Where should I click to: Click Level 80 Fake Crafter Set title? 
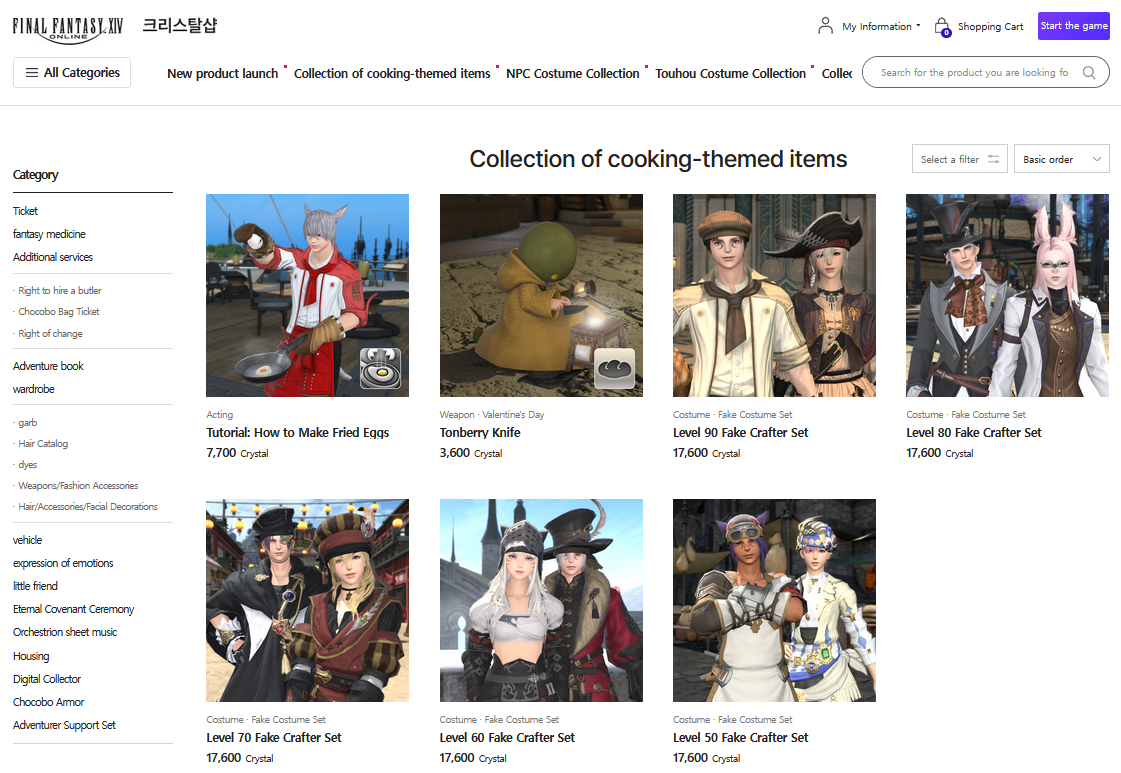(x=974, y=433)
